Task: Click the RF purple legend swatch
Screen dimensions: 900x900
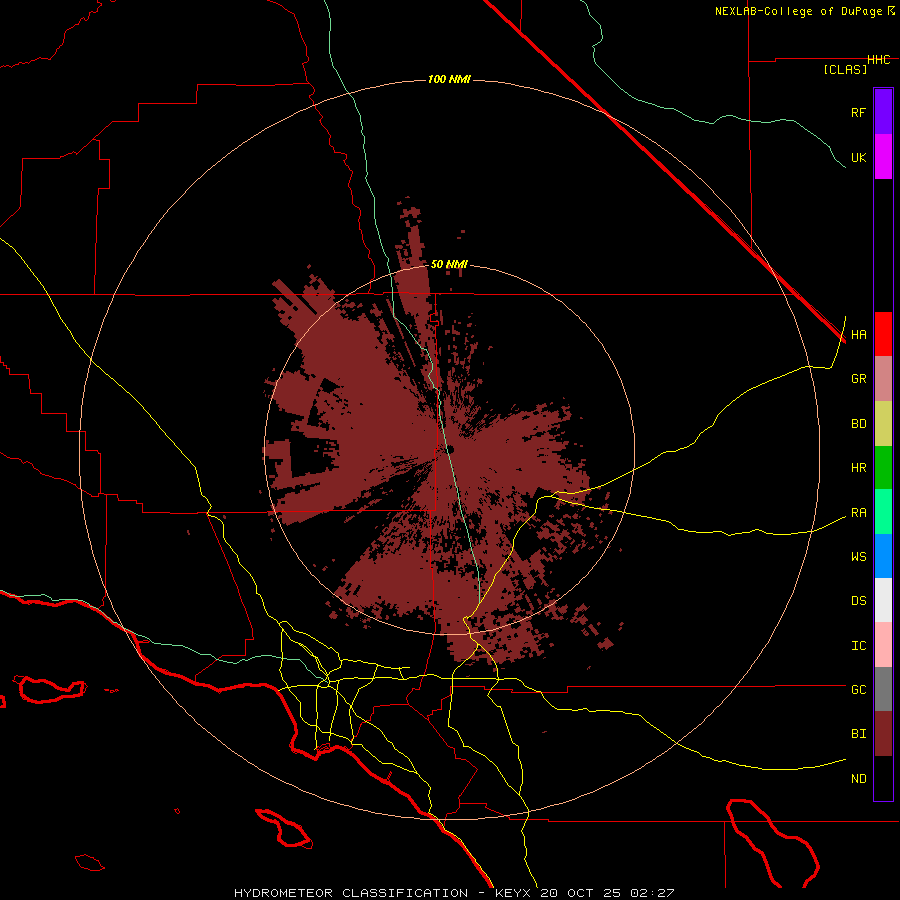Action: click(x=883, y=112)
